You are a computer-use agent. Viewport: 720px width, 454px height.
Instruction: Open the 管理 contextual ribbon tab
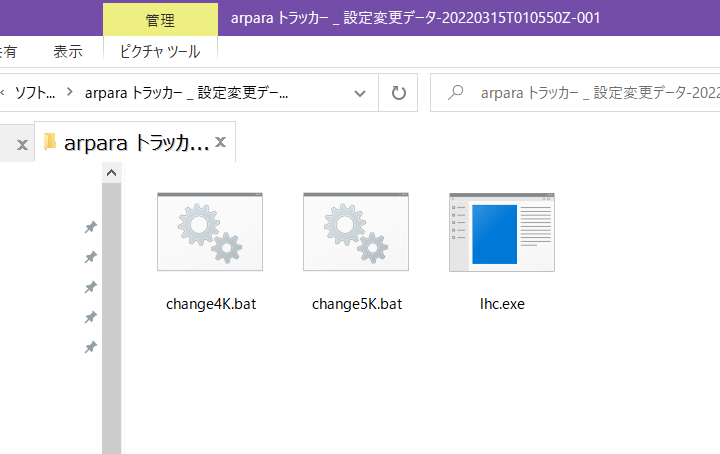[x=160, y=20]
